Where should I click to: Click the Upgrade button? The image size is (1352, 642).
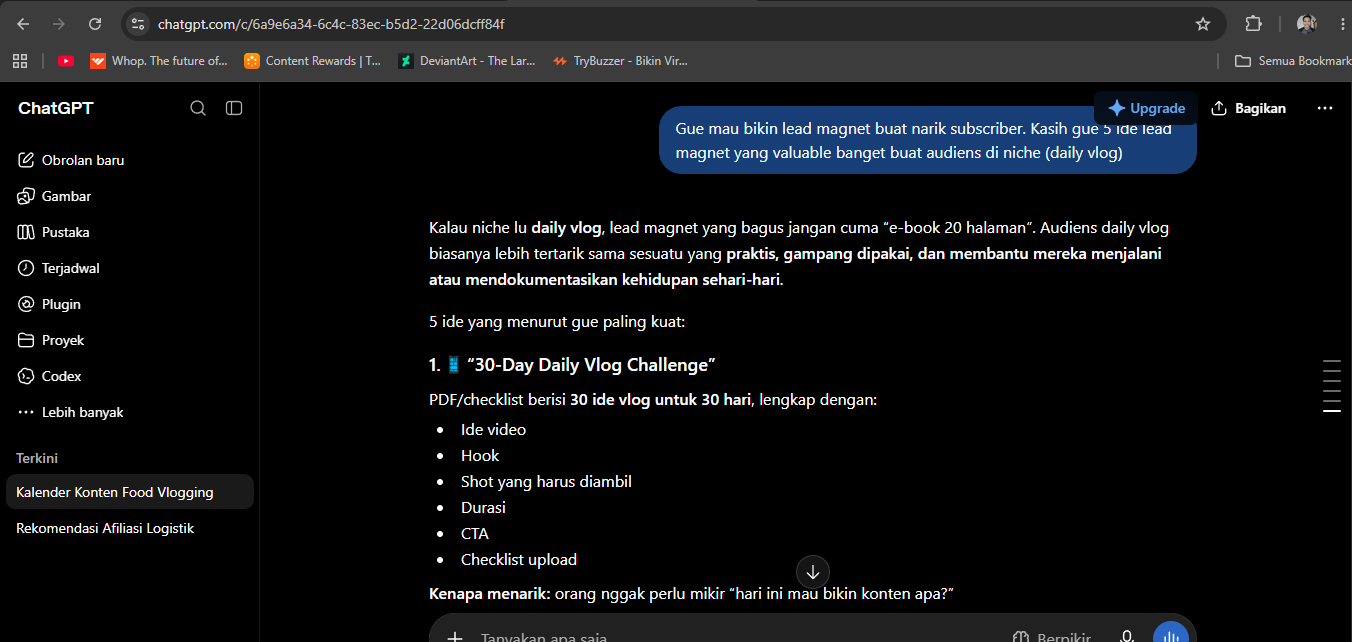(x=1146, y=108)
